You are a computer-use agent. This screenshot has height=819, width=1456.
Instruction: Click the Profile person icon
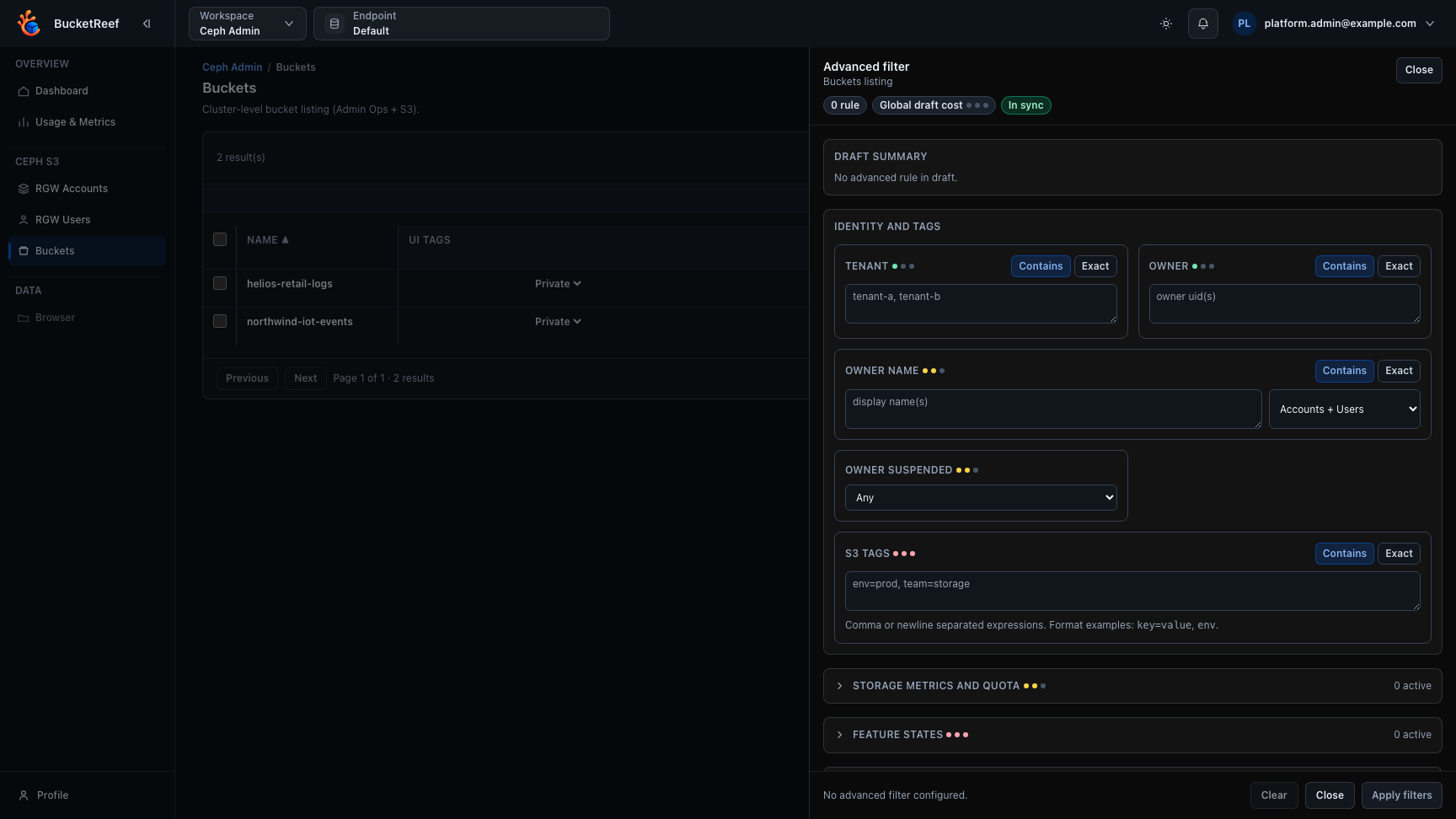[x=24, y=795]
